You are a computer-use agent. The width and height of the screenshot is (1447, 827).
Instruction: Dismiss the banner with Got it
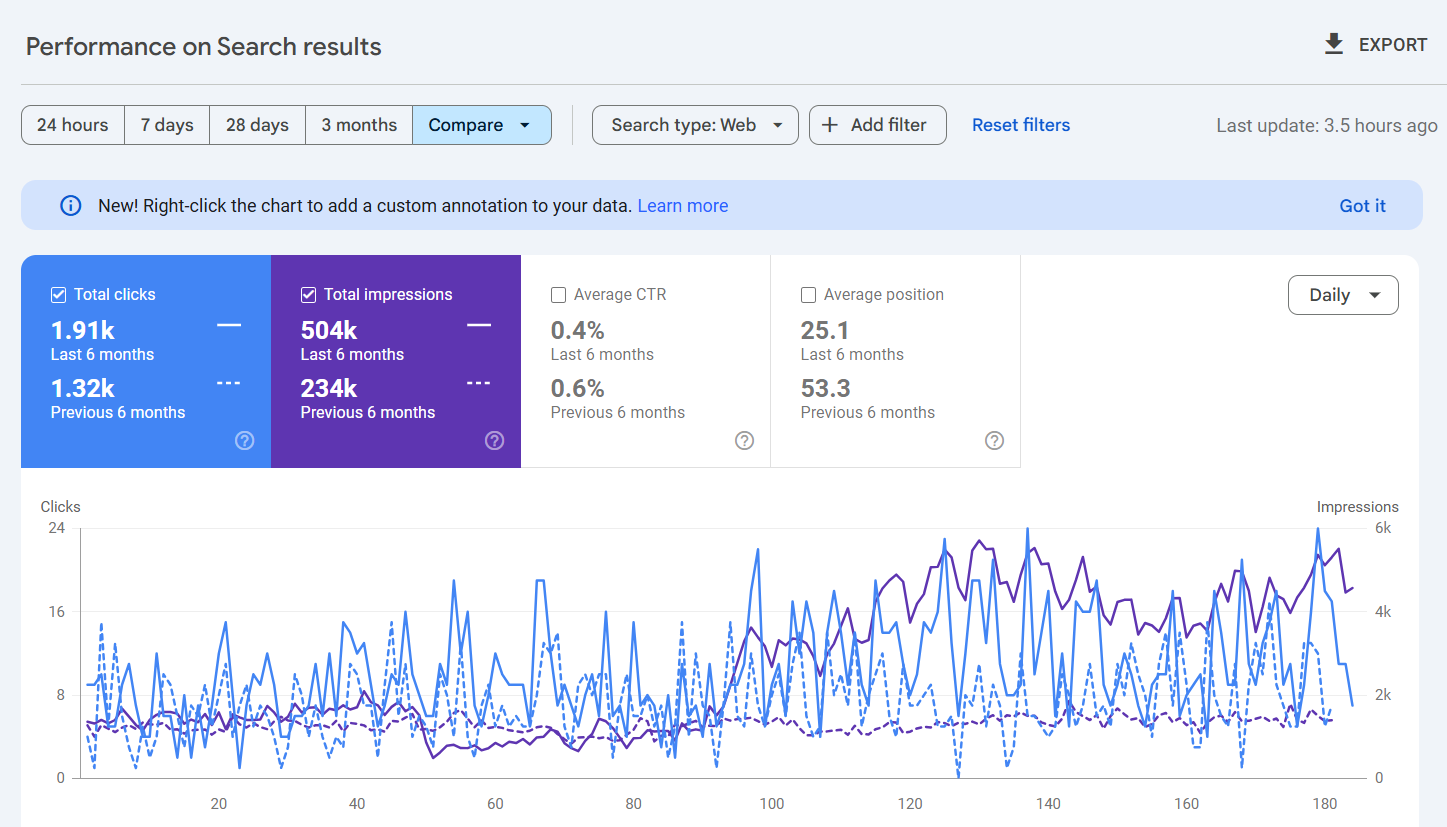1362,205
